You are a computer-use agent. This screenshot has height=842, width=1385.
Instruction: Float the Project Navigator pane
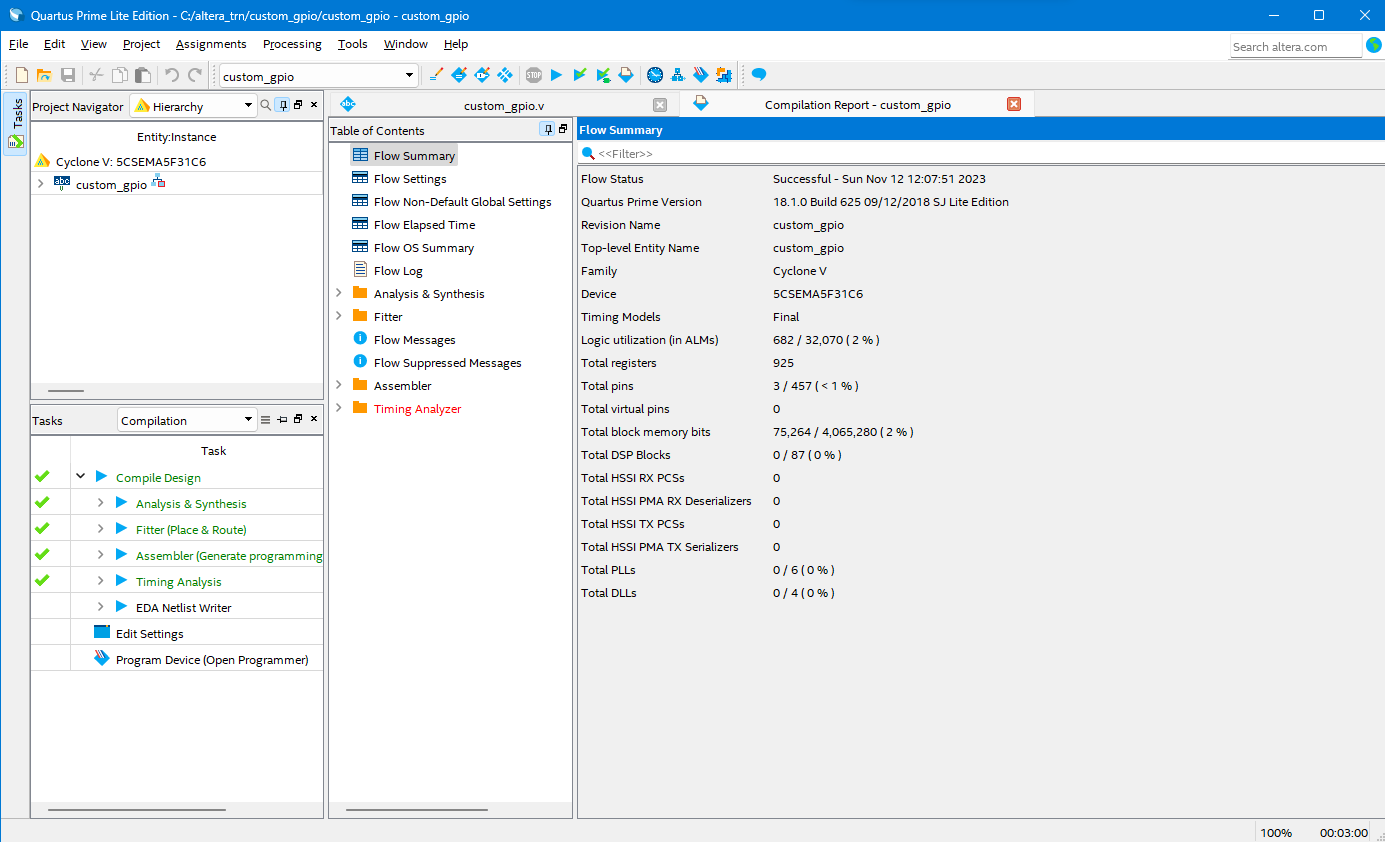(x=298, y=105)
